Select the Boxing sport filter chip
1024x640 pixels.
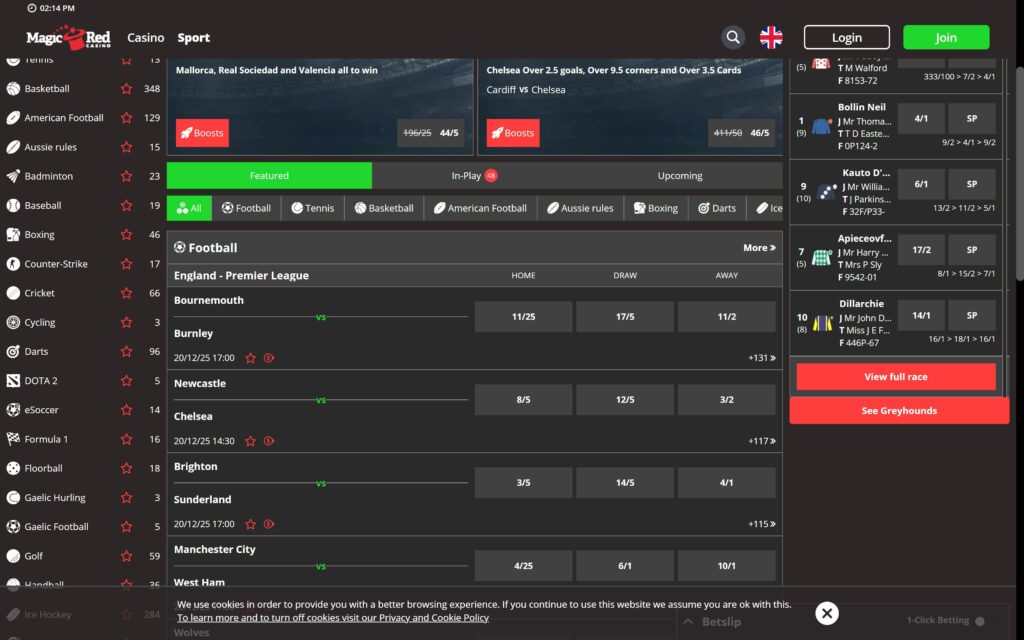point(658,208)
